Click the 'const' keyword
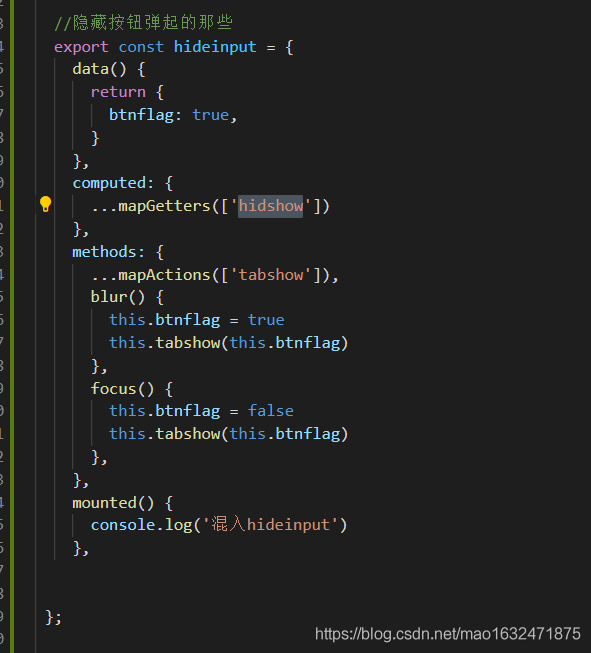The image size is (591, 653). point(141,47)
